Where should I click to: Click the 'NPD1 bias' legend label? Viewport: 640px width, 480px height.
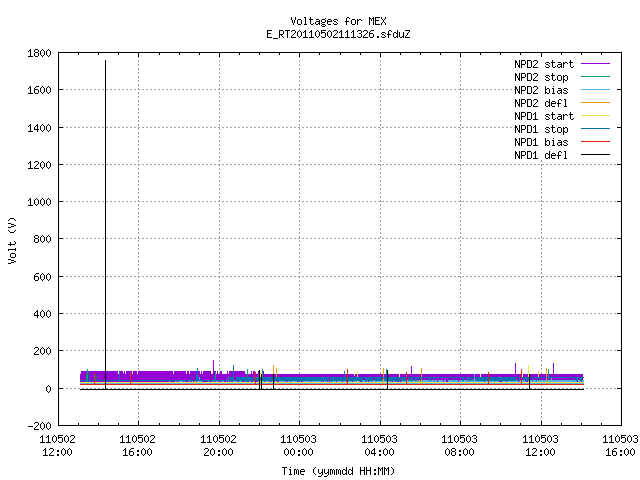point(541,142)
